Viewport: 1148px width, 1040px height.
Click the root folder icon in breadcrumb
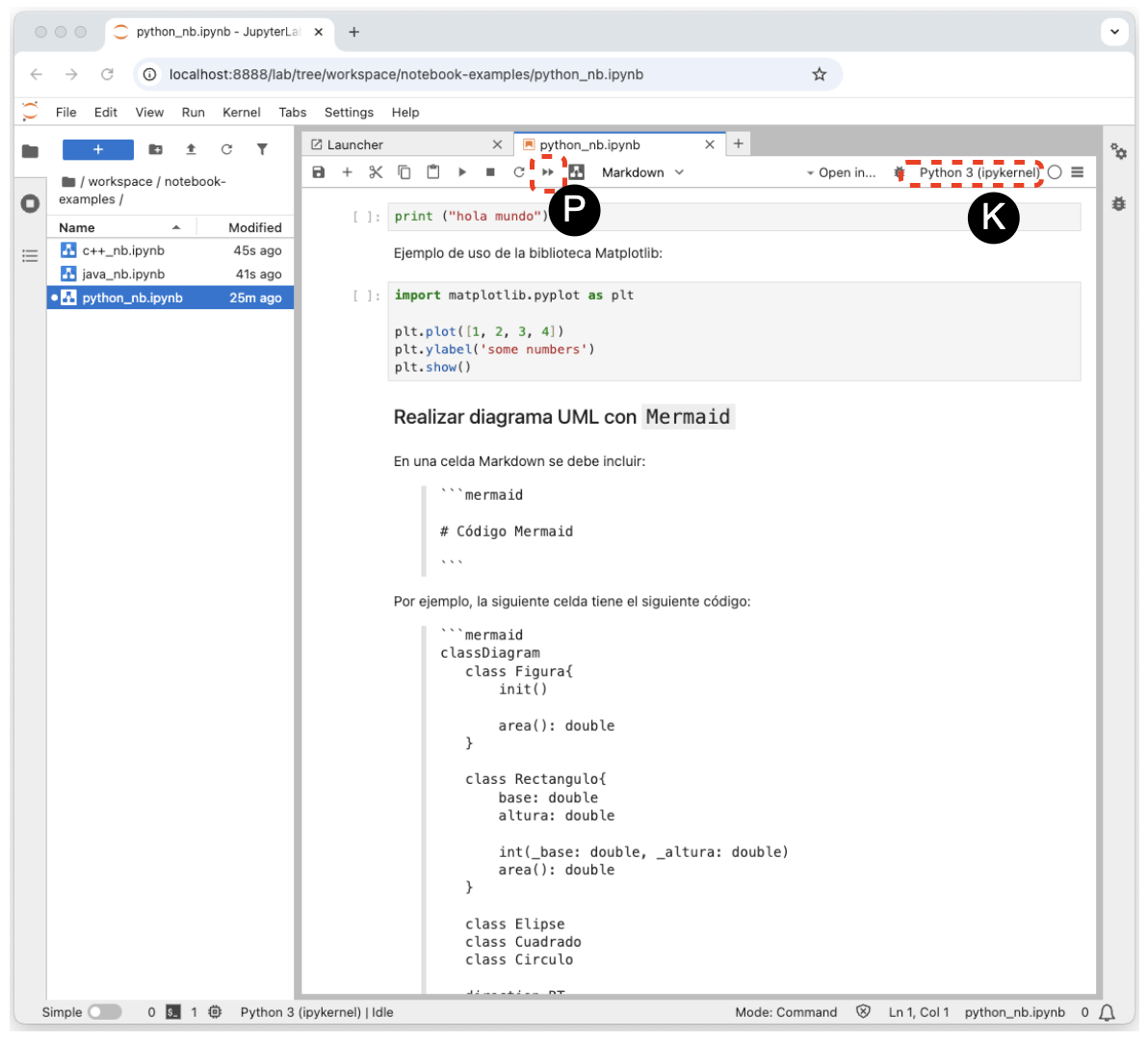68,181
